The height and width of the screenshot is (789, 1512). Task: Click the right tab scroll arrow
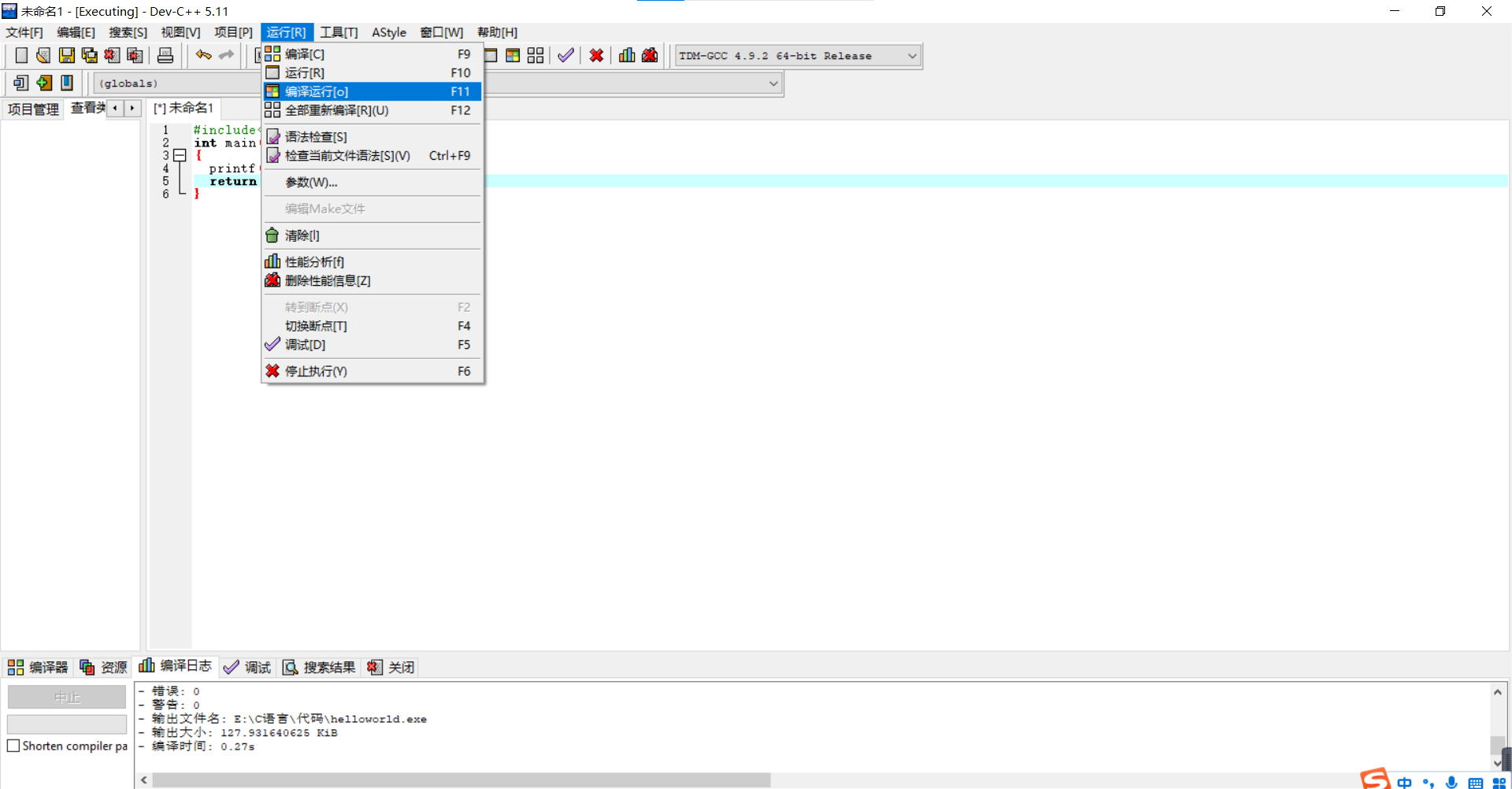coord(132,108)
